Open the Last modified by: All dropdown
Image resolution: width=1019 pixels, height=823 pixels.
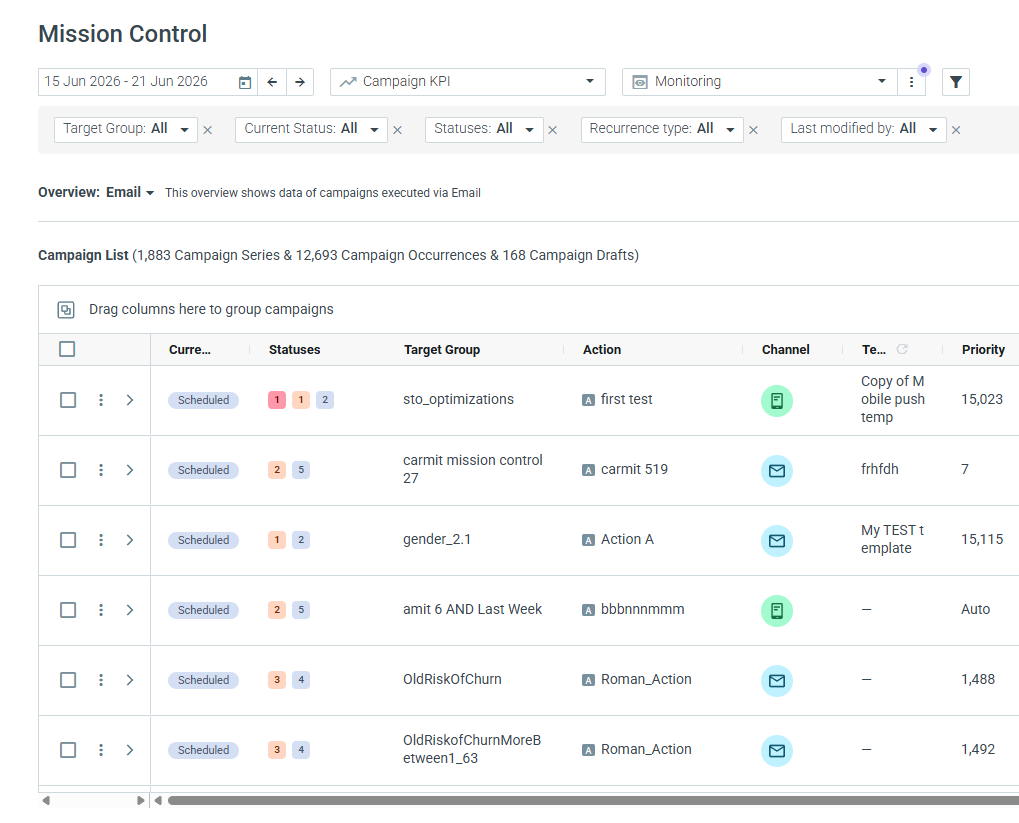[x=864, y=129]
